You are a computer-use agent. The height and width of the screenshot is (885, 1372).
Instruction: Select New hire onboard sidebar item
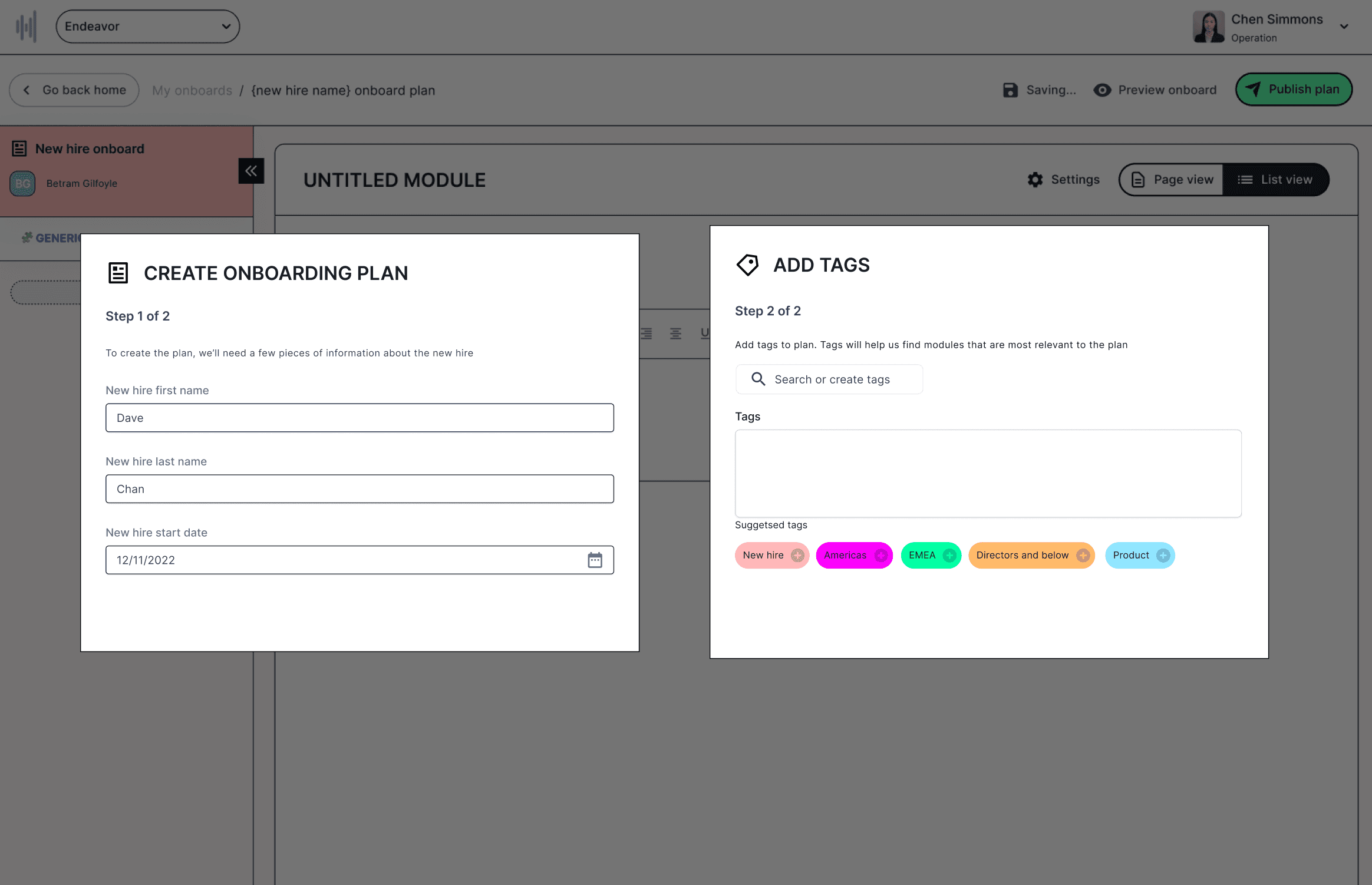tap(90, 148)
